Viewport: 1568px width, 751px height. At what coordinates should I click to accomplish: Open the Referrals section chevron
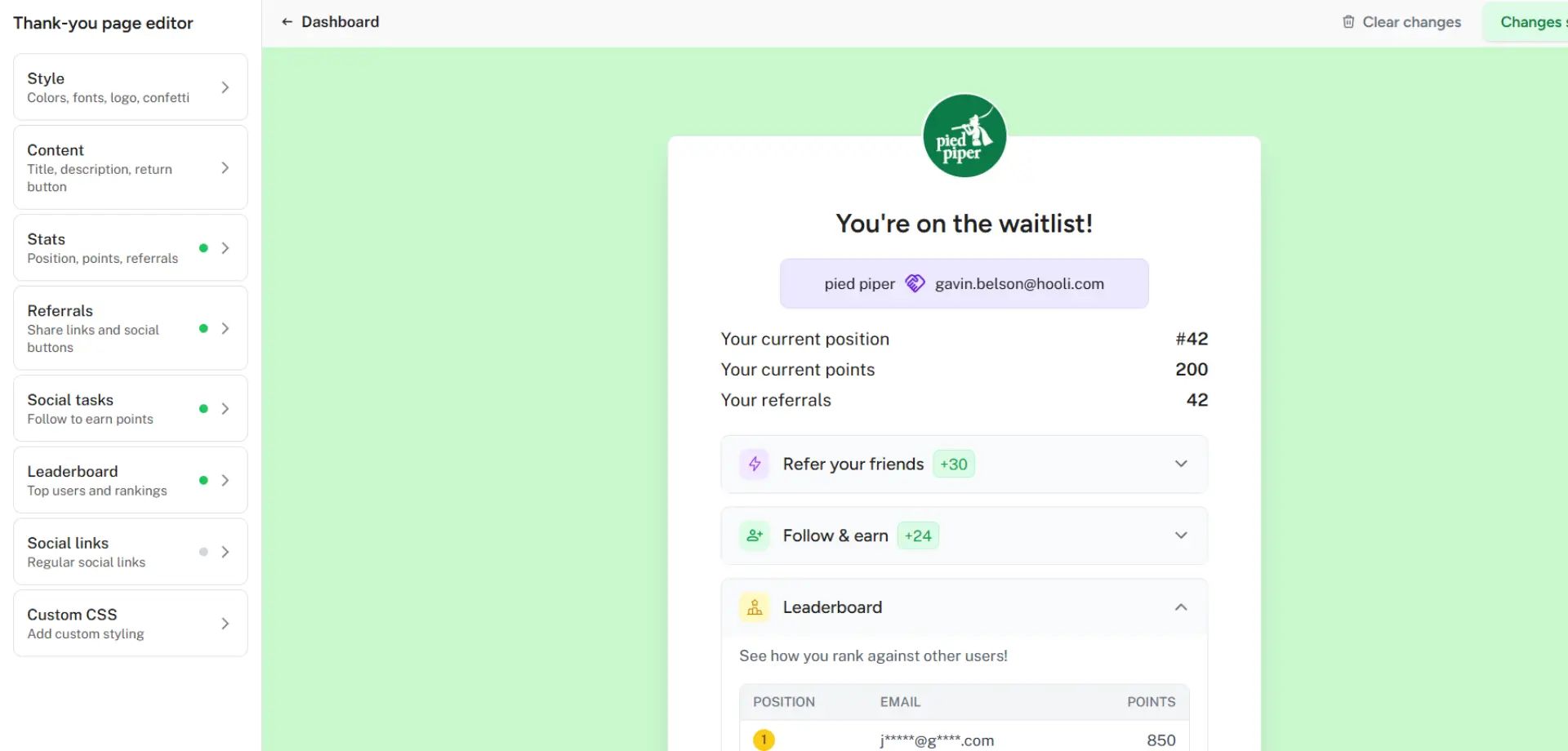tap(225, 328)
